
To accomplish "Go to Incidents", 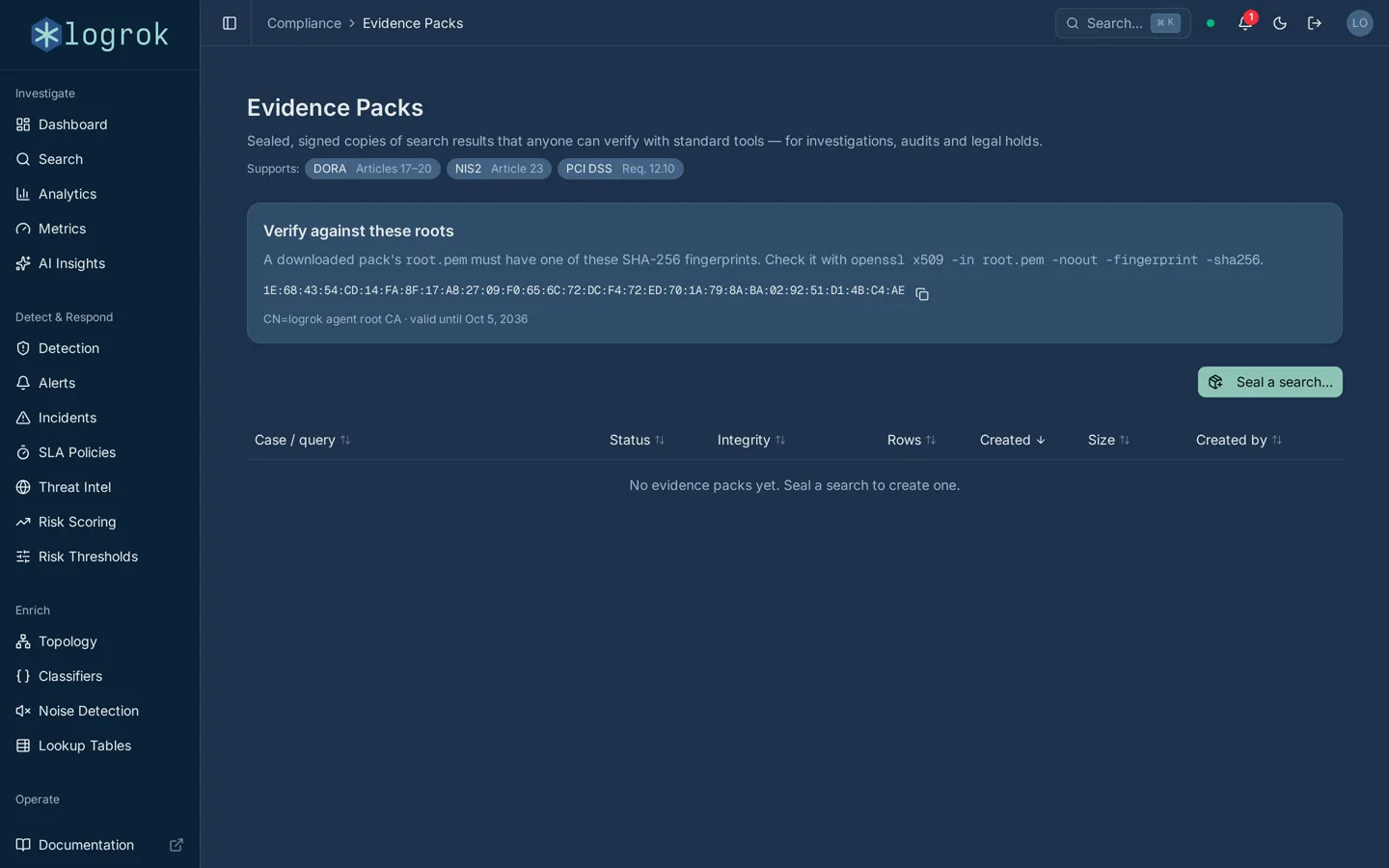I will (x=99, y=418).
